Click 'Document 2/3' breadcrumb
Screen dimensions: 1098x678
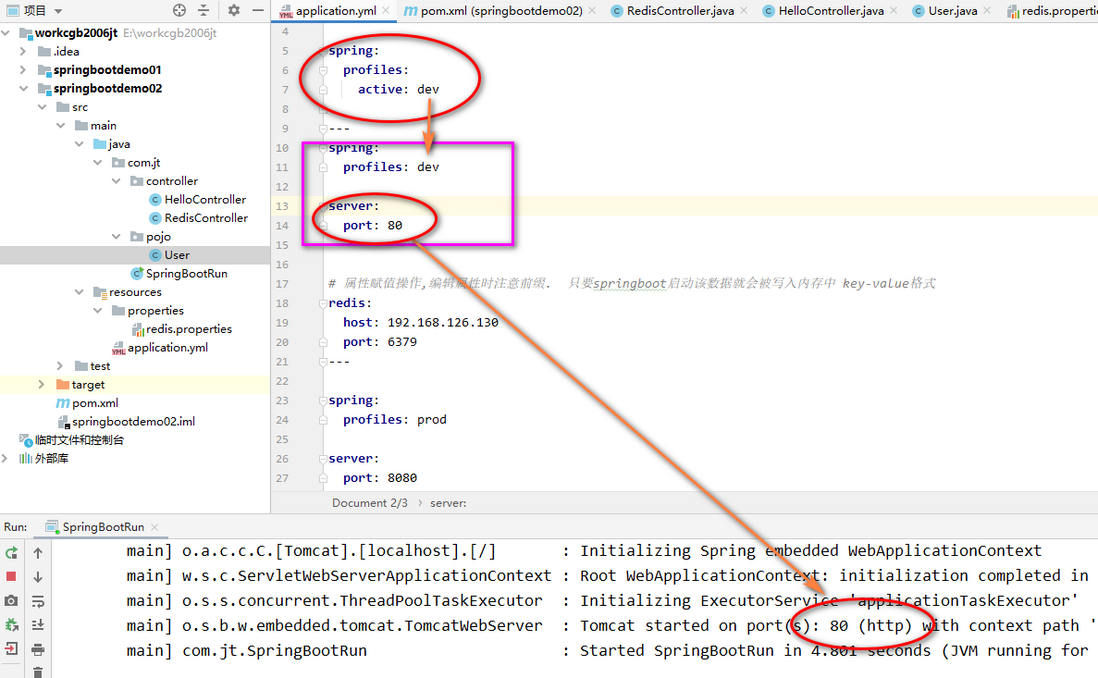(x=370, y=503)
